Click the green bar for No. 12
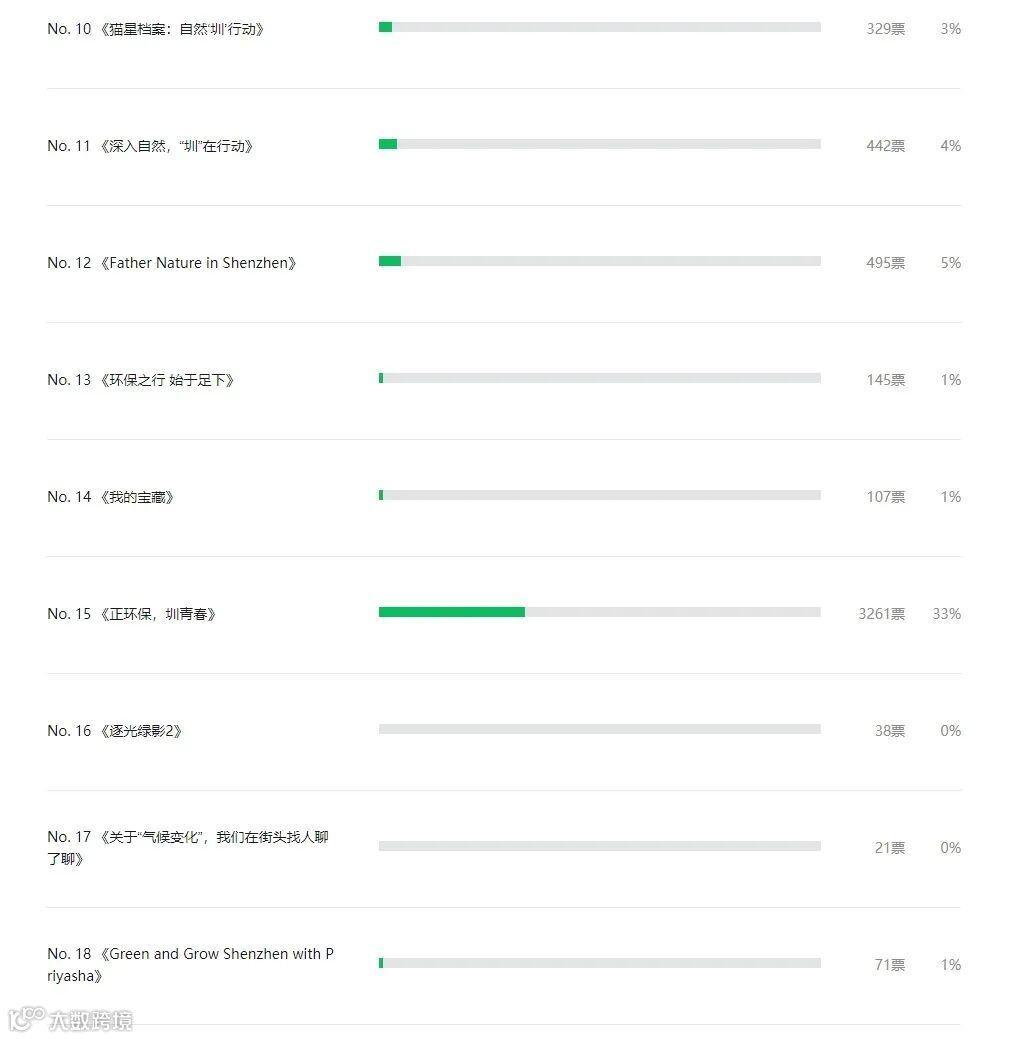 click(390, 261)
